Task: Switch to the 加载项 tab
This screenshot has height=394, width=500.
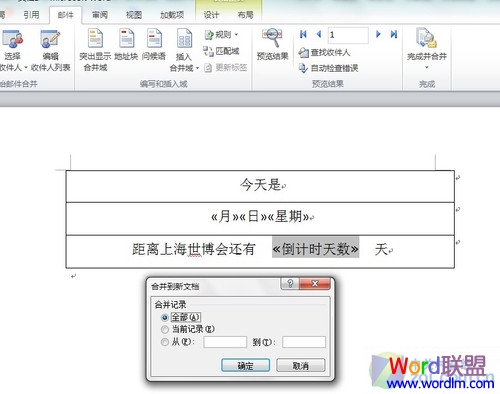Action: [x=172, y=15]
